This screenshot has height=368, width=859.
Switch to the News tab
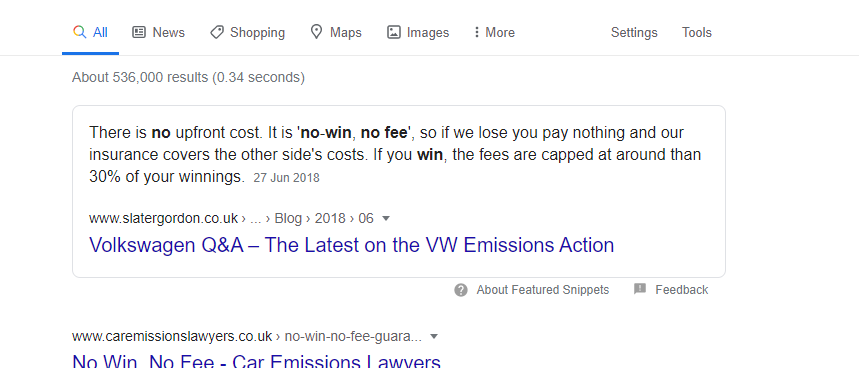point(158,32)
